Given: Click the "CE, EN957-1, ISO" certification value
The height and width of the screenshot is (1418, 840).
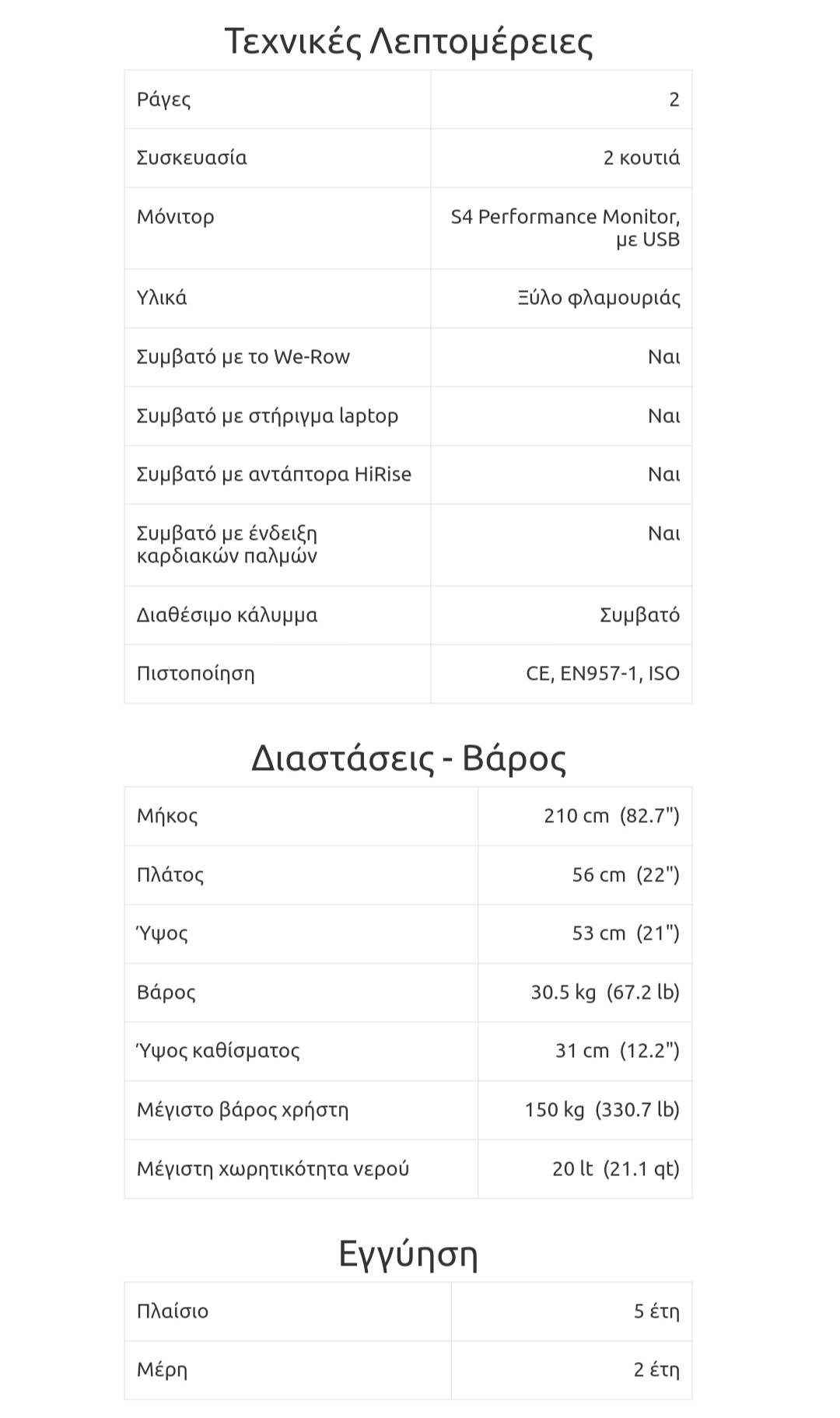Looking at the screenshot, I should 603,674.
